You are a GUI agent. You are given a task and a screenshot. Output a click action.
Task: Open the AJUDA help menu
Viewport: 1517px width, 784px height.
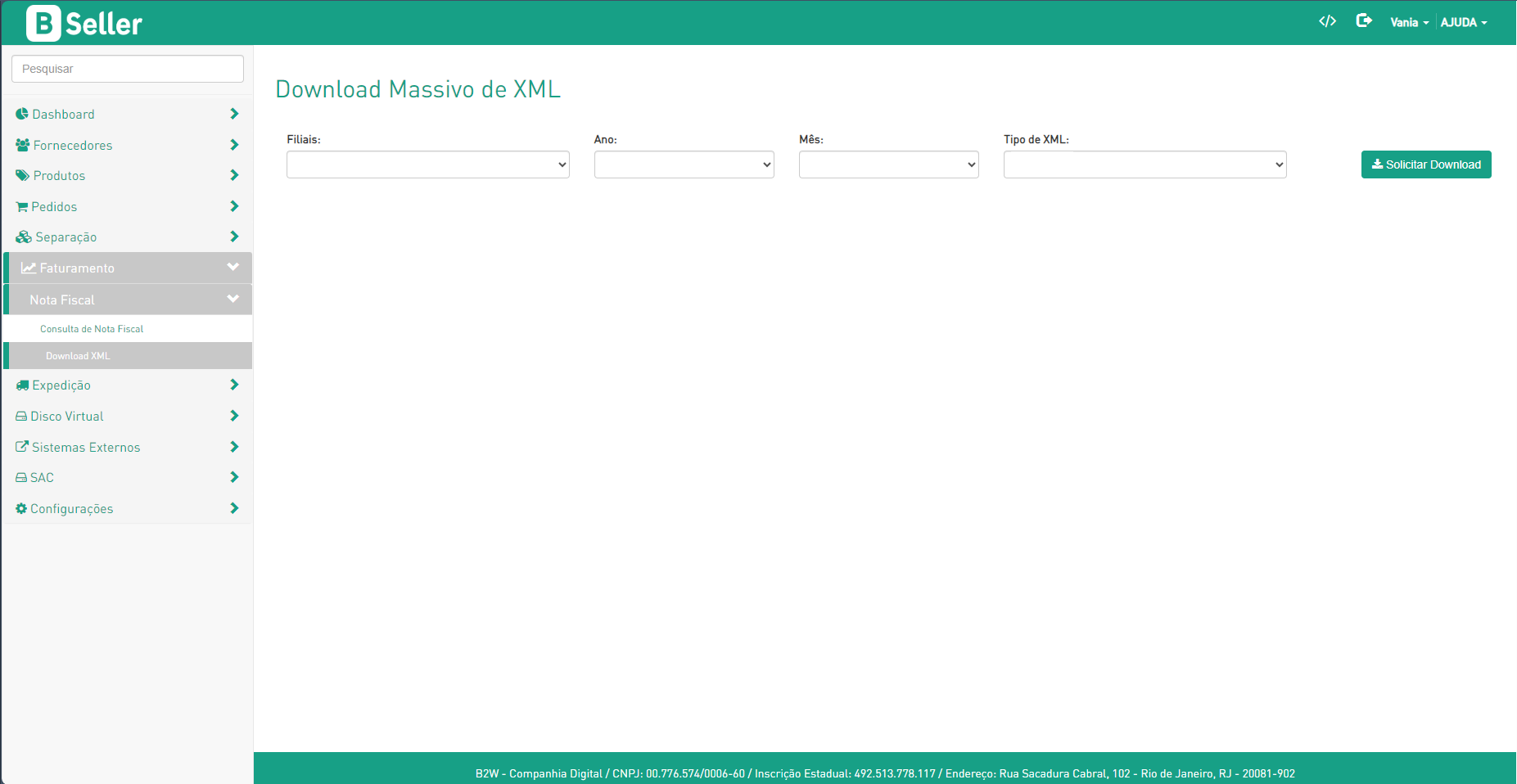(1464, 23)
